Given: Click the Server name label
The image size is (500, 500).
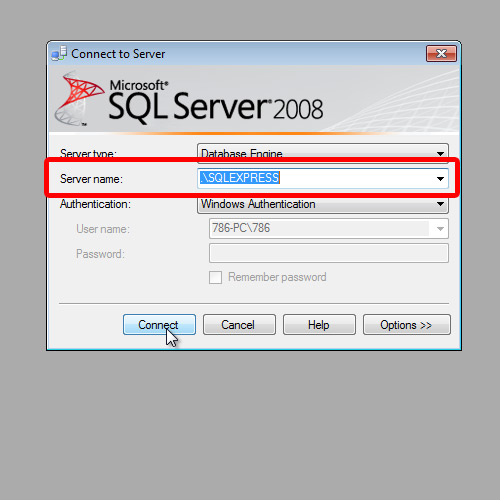Looking at the screenshot, I should point(91,179).
